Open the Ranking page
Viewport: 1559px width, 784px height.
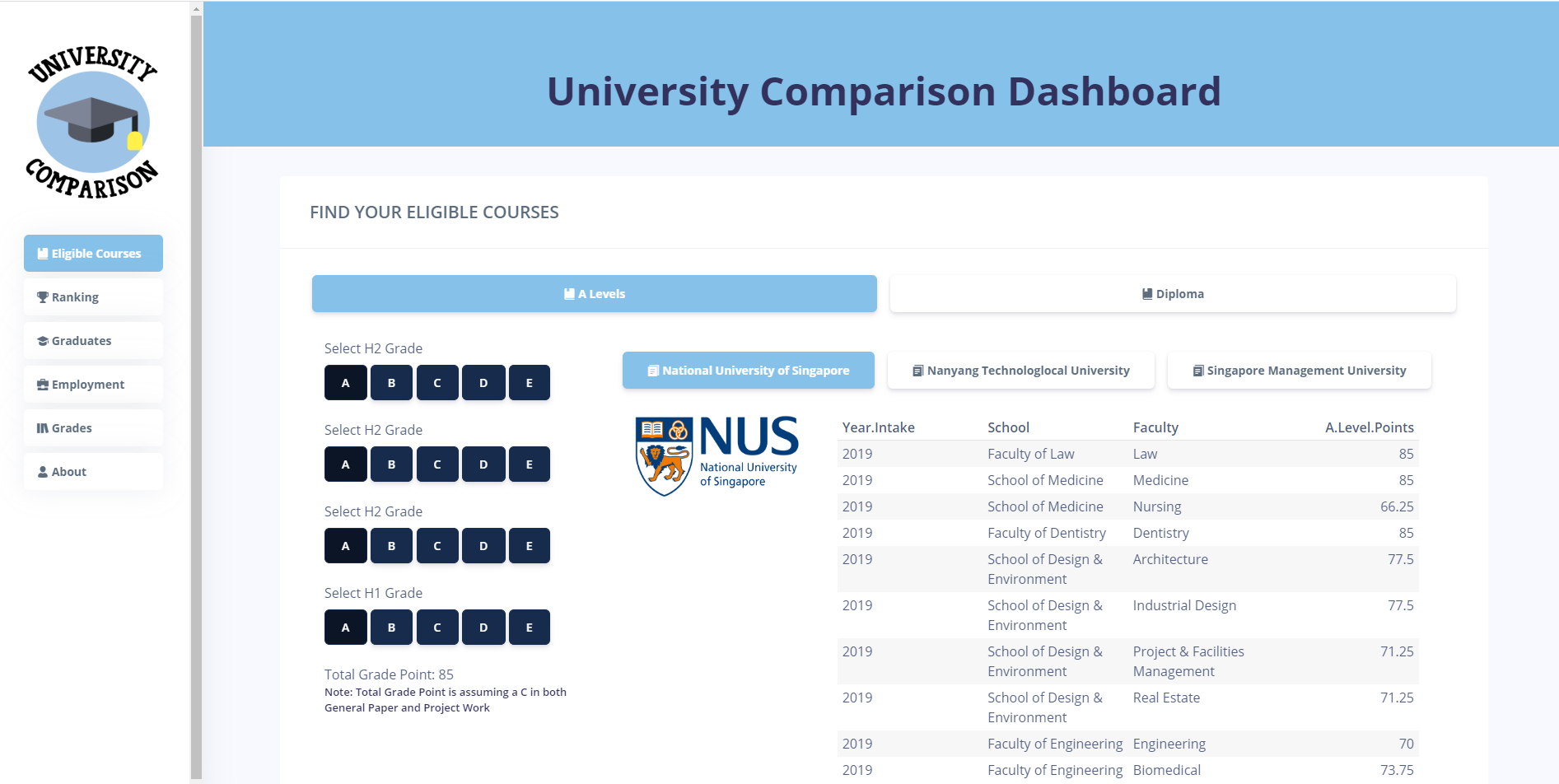(x=93, y=297)
